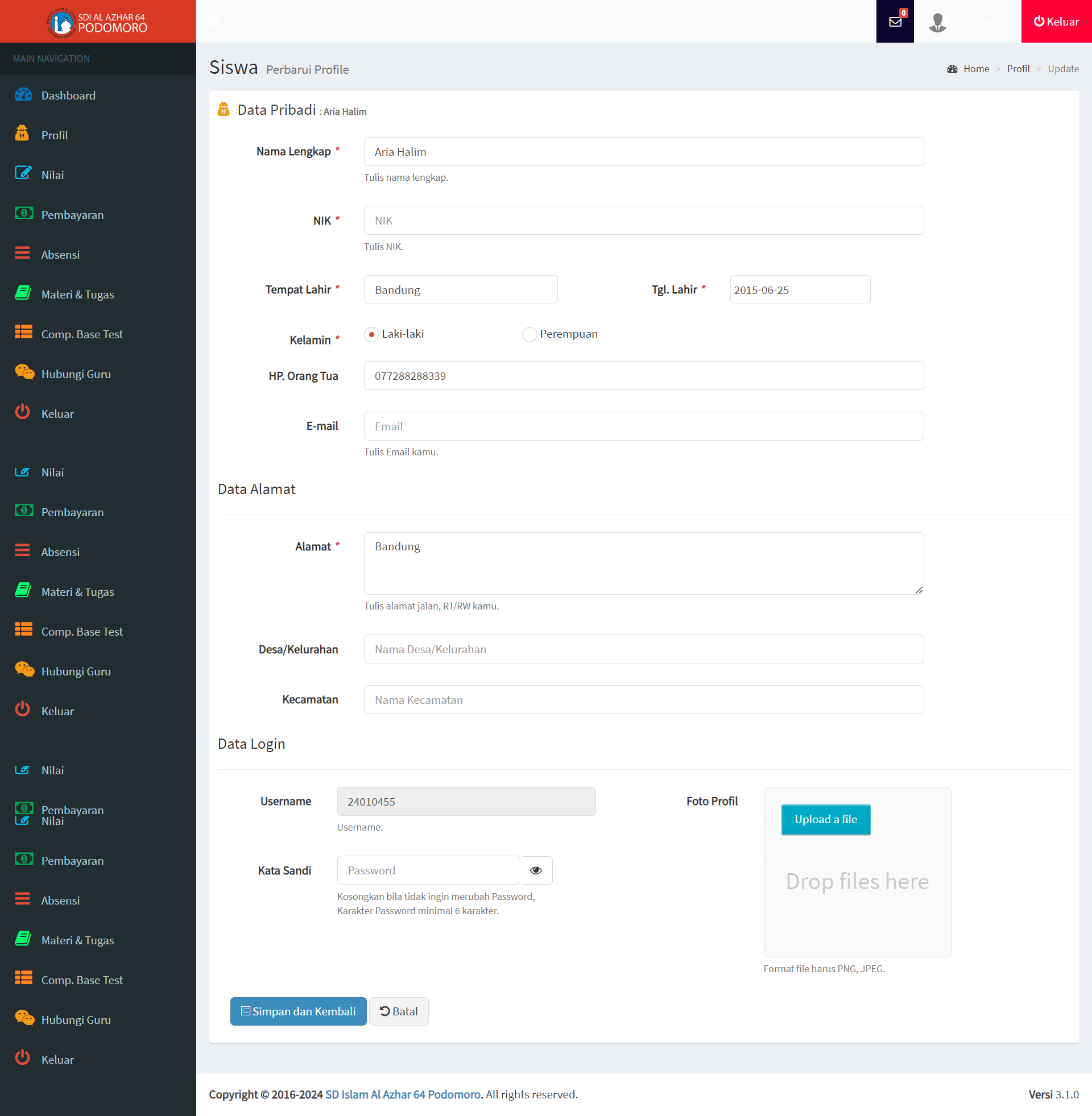Click Home breadcrumb link
1092x1116 pixels.
(975, 69)
